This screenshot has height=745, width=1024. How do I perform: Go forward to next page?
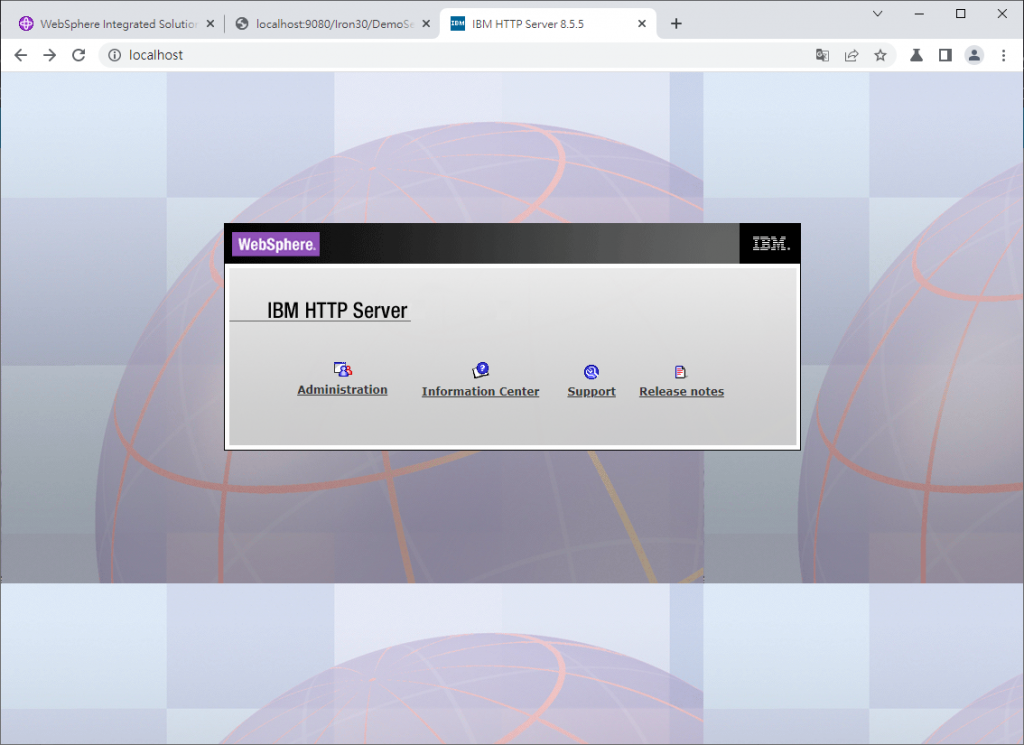(50, 55)
